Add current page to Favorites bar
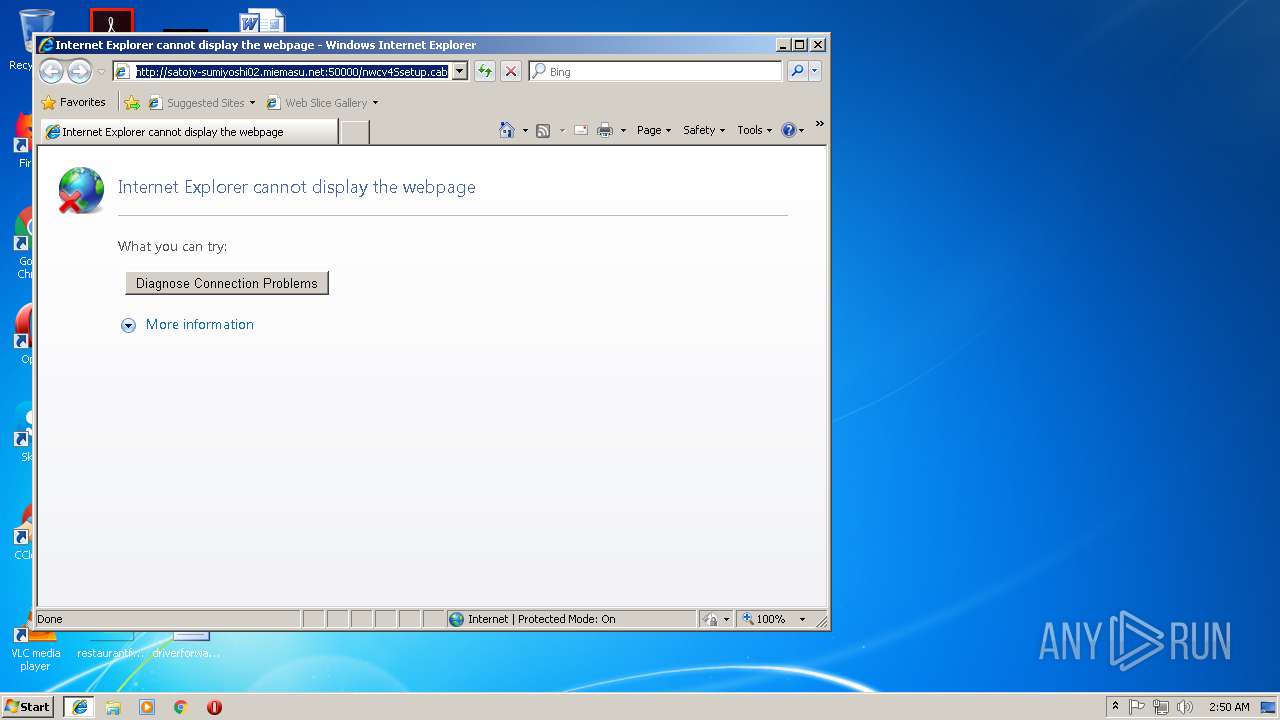 (x=132, y=103)
